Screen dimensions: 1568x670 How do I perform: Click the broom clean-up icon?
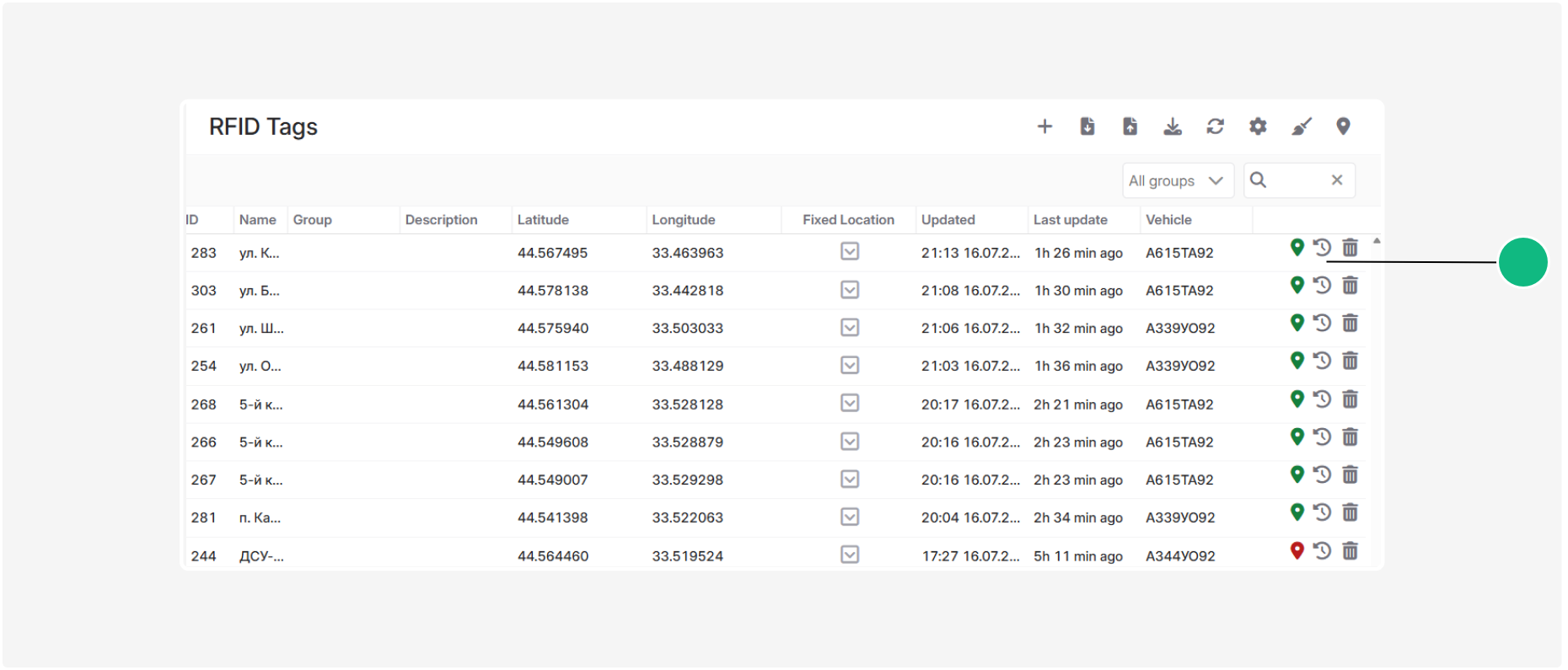(1302, 126)
